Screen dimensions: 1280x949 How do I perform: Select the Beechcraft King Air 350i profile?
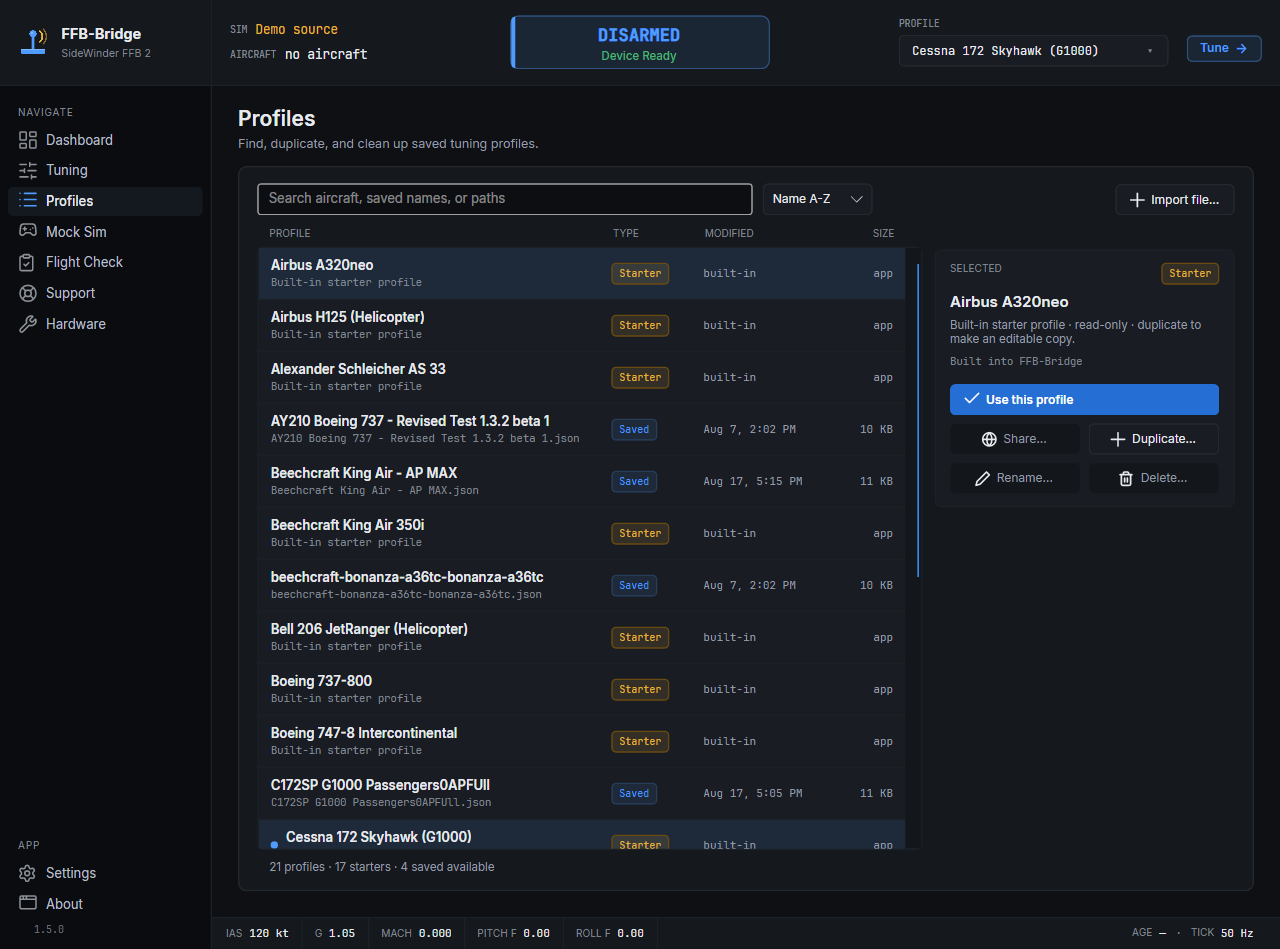click(582, 533)
